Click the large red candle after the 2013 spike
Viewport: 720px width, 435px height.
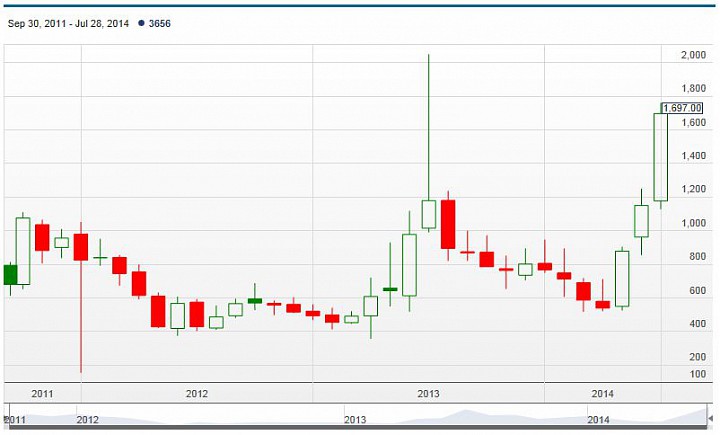pos(448,226)
